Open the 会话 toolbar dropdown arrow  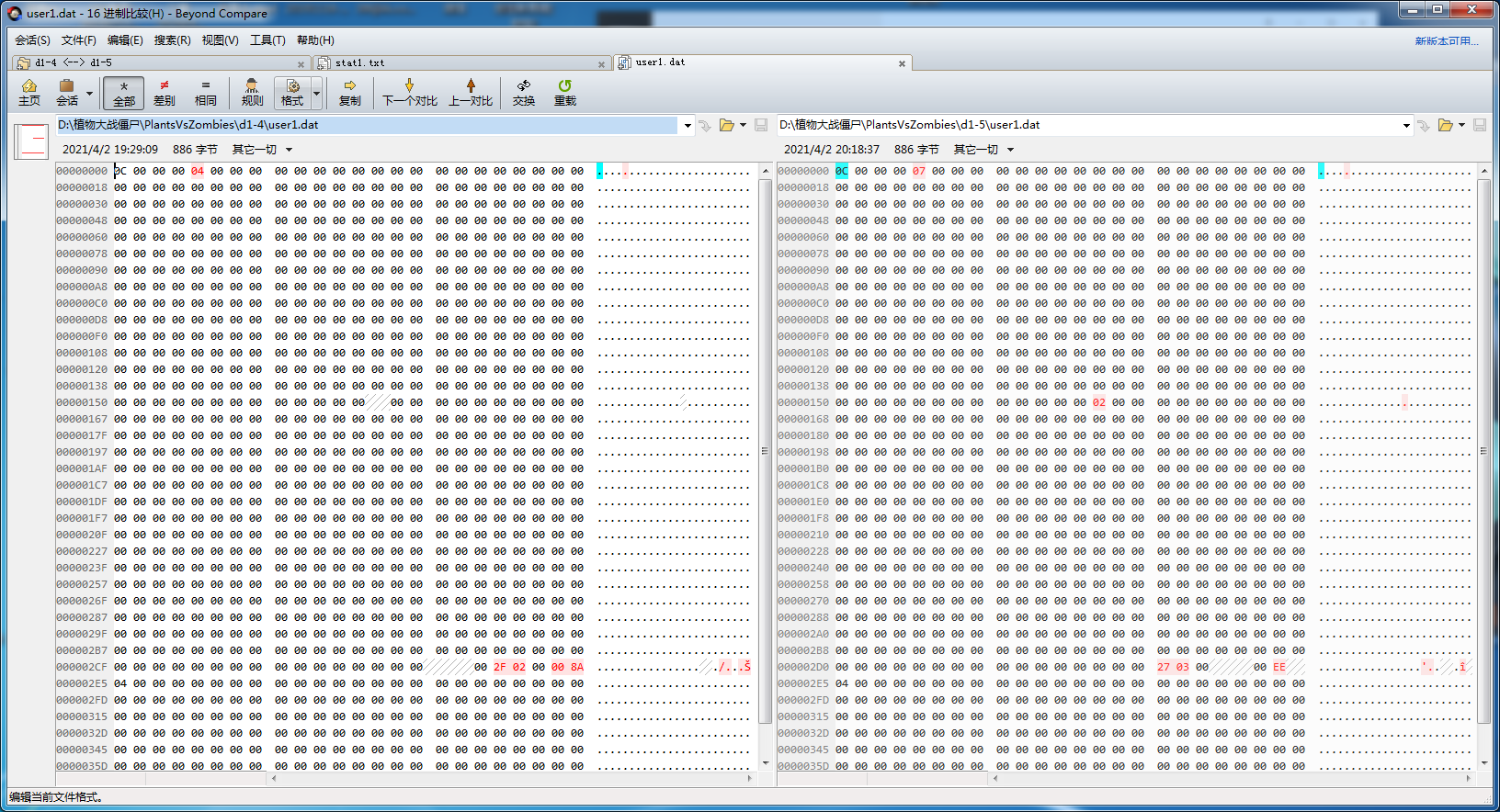pos(89,94)
